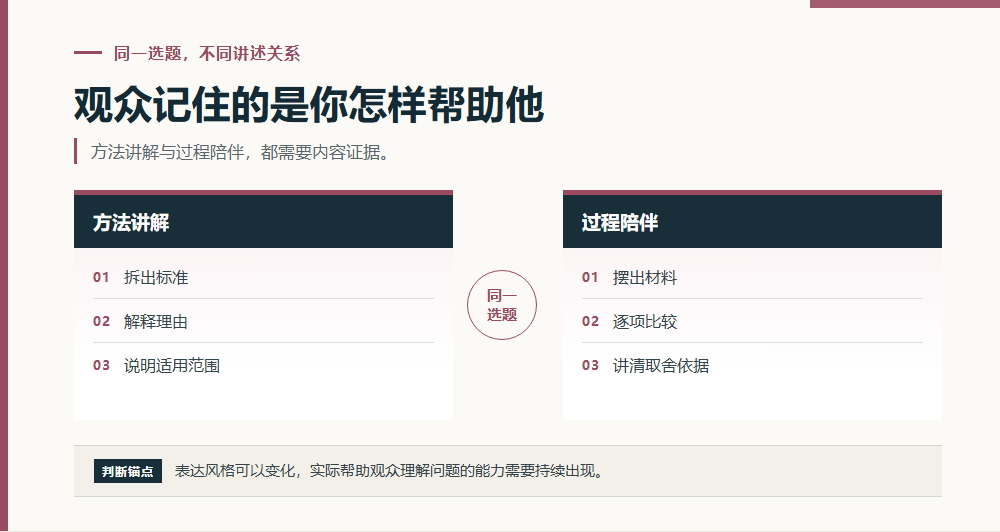
Task: Click the kicker text 同一选题，不同讲述关系
Action: coord(207,54)
